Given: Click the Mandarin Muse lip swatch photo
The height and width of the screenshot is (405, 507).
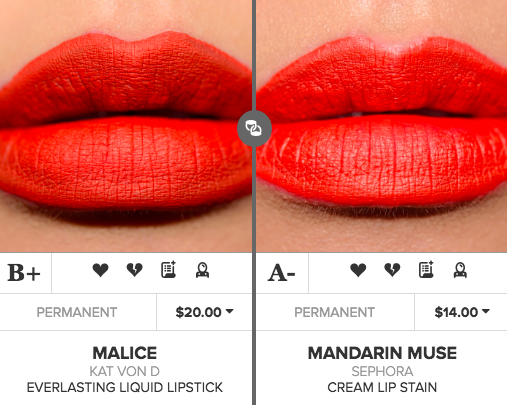Looking at the screenshot, I should [382, 126].
